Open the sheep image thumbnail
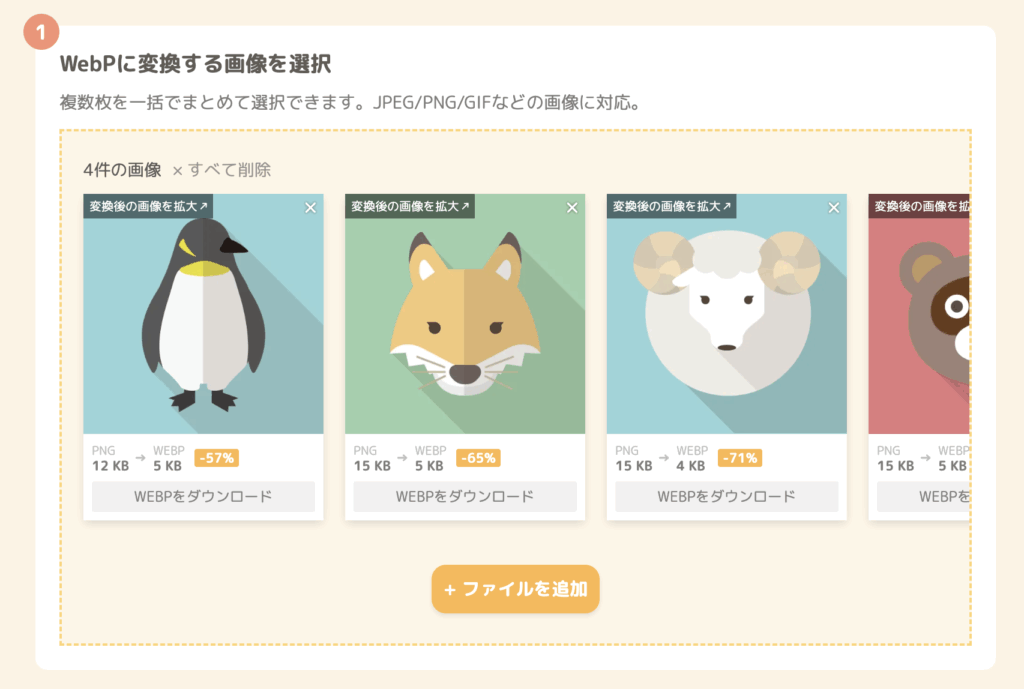This screenshot has height=689, width=1024. click(727, 313)
